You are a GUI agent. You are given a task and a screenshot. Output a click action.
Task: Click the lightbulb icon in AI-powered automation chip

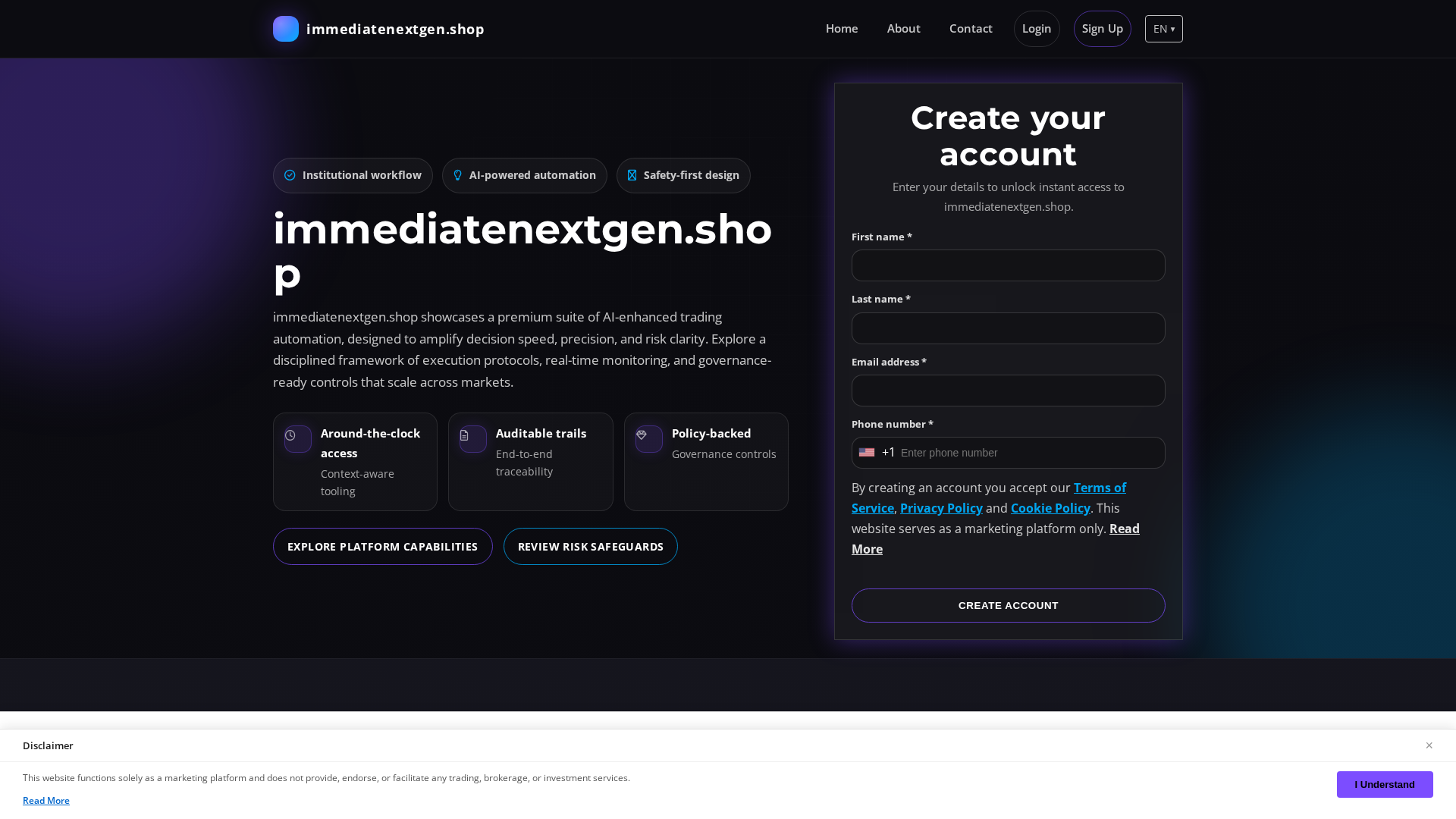point(457,175)
